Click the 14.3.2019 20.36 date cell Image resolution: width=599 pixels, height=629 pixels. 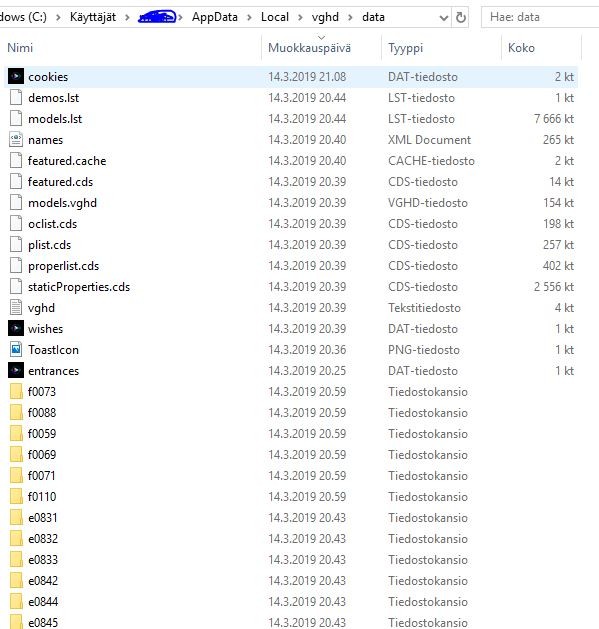tap(307, 350)
